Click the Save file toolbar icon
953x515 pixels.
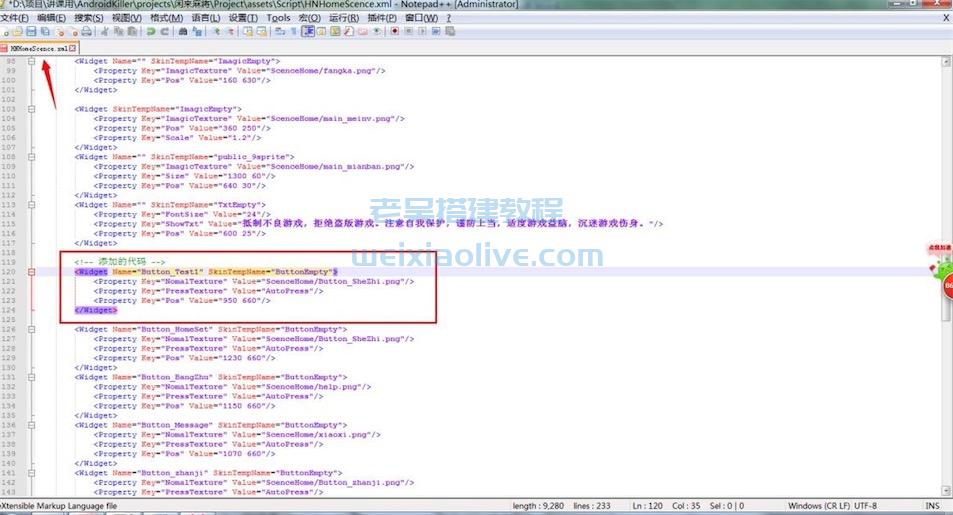[32, 32]
